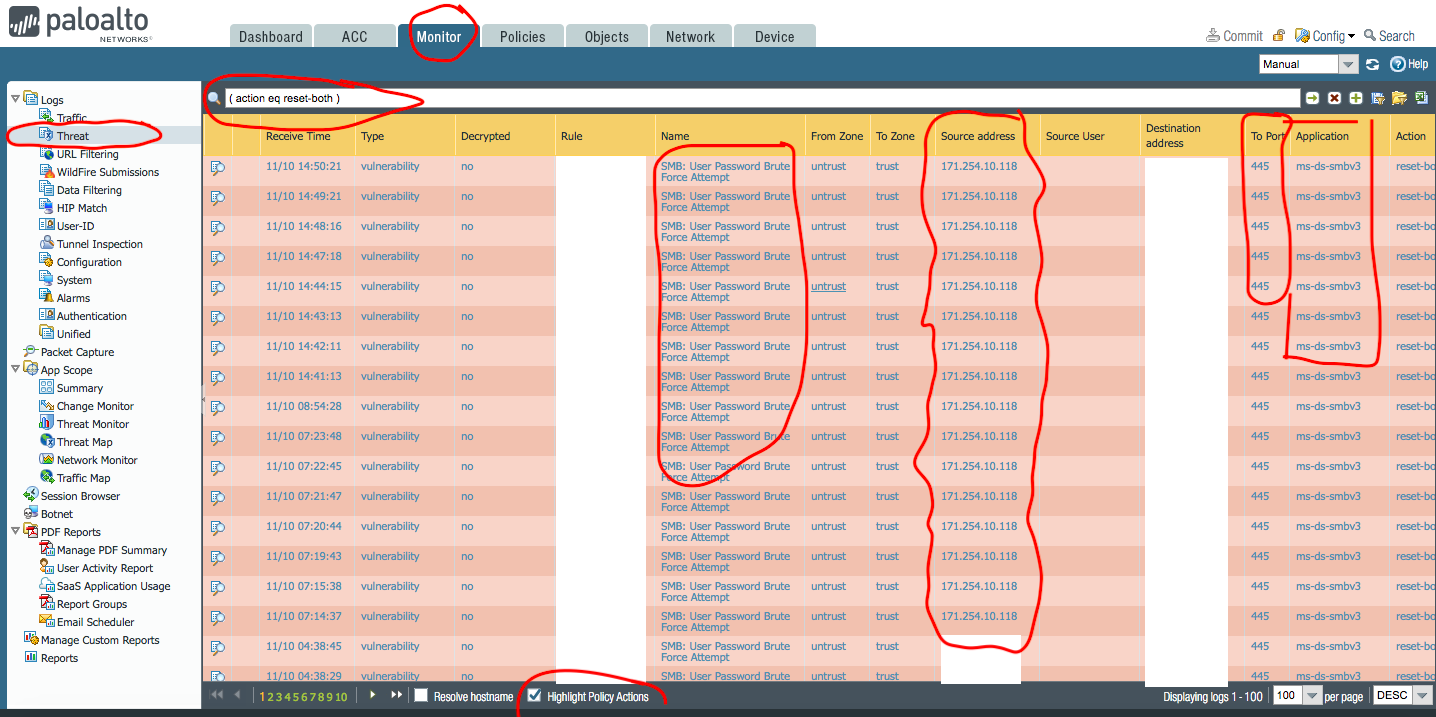Export logs with the Excel icon

(x=1420, y=98)
